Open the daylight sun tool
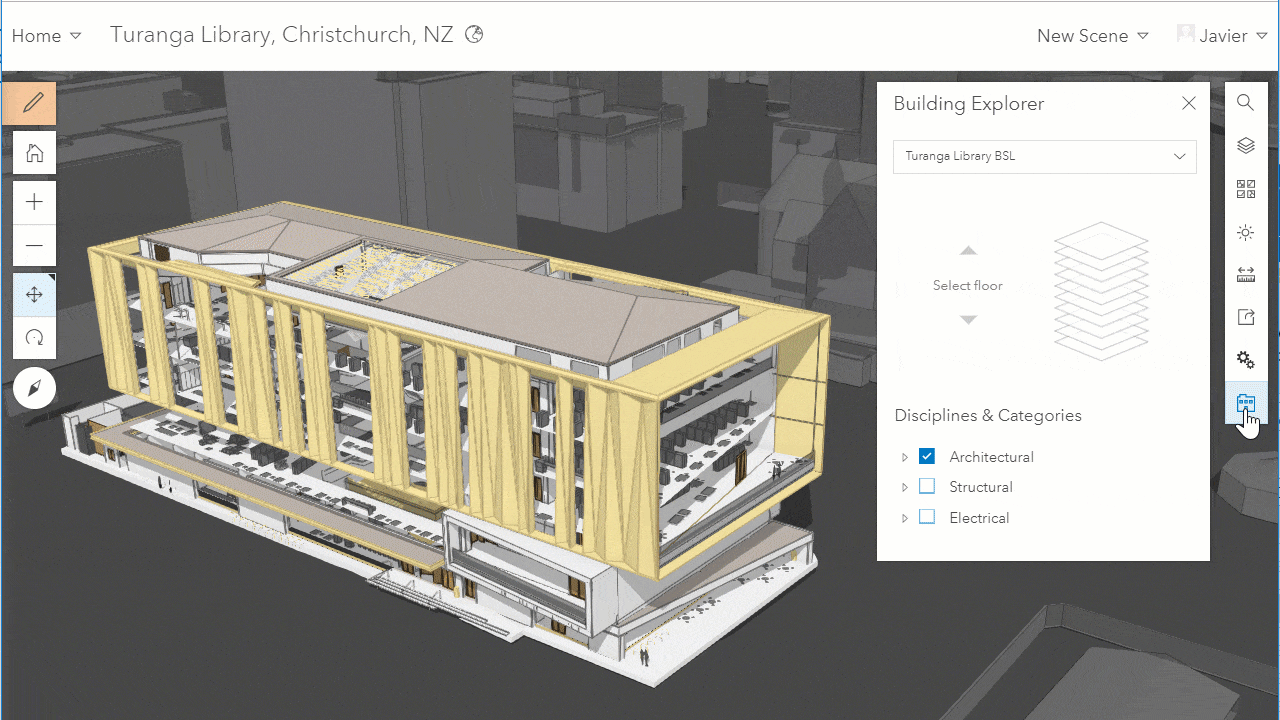 (x=1245, y=232)
